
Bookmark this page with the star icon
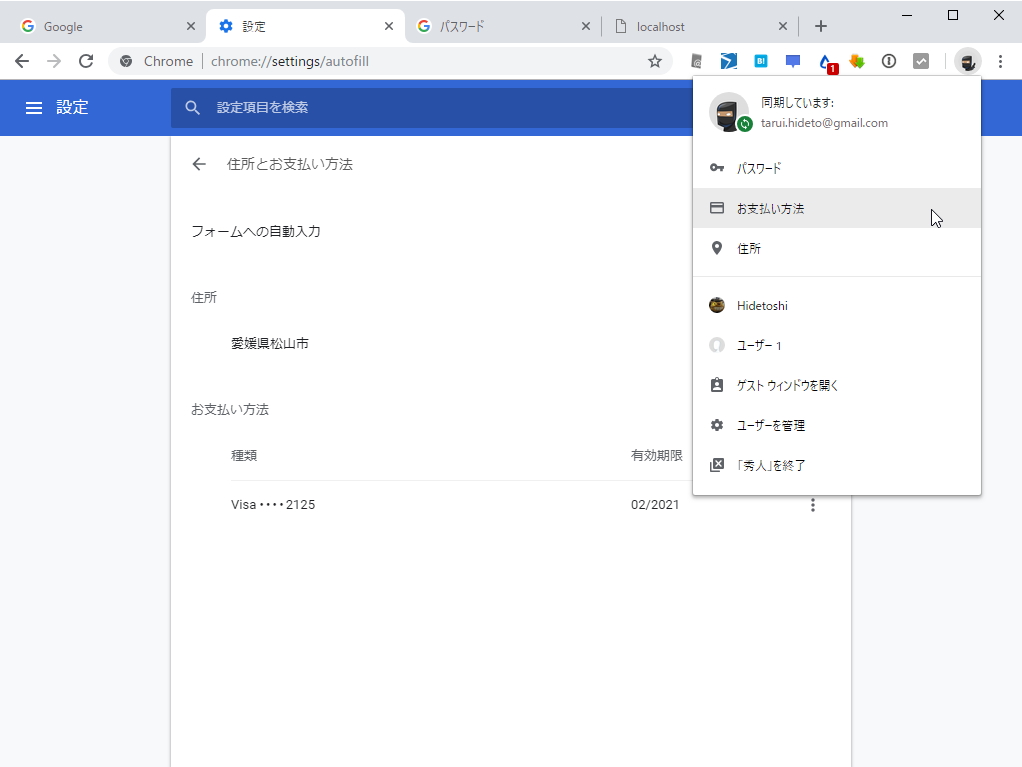[655, 61]
